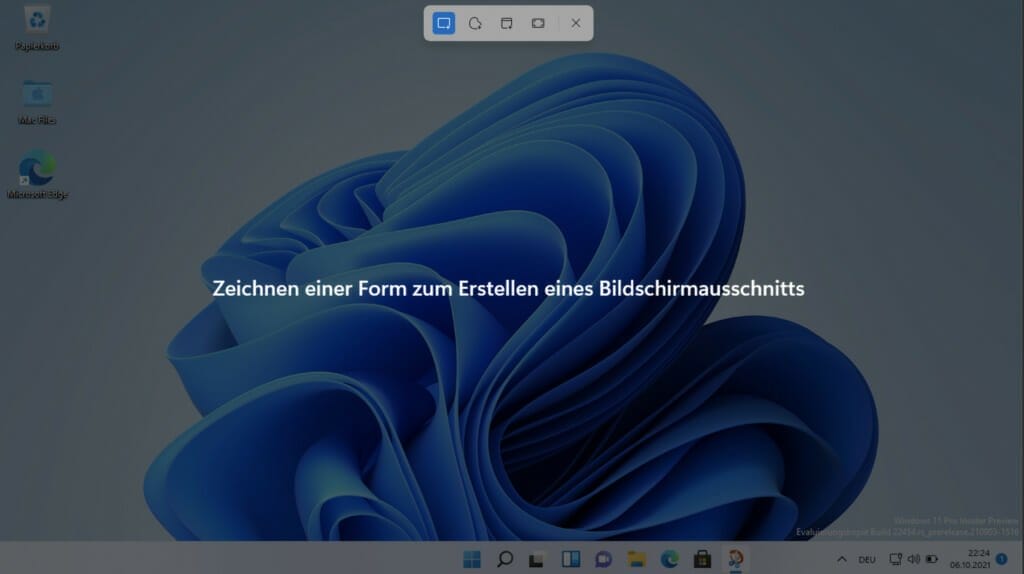The image size is (1024, 574).
Task: Open the Mac Files folder icon
Action: [x=37, y=103]
